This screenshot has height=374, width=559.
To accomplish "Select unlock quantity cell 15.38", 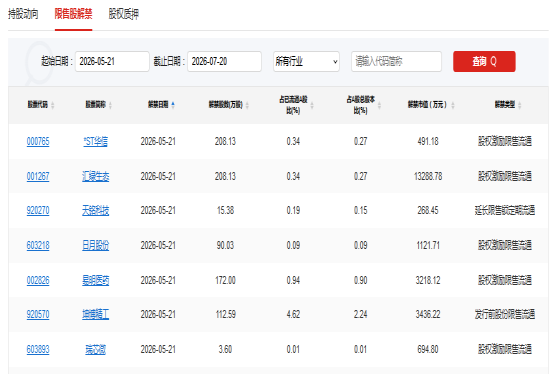I will 225,210.
